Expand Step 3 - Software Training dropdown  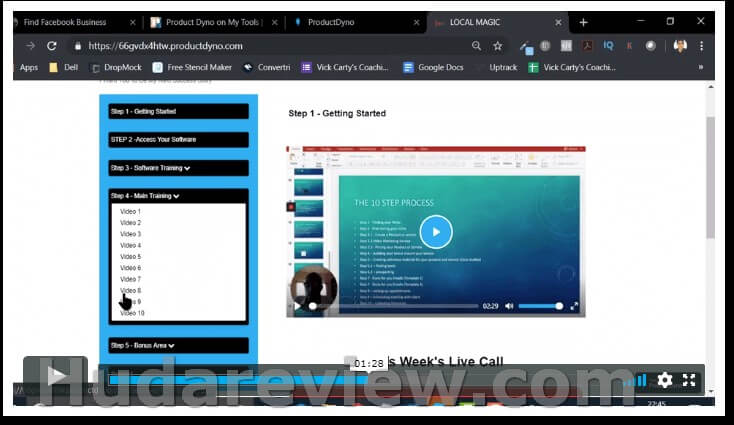pyautogui.click(x=178, y=168)
